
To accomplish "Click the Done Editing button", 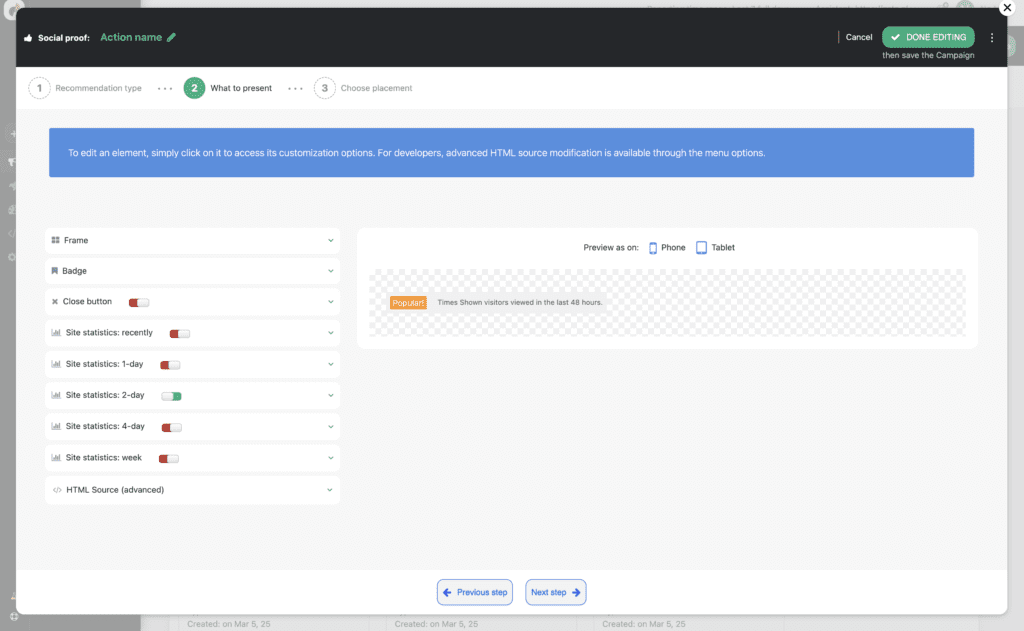I will click(927, 37).
